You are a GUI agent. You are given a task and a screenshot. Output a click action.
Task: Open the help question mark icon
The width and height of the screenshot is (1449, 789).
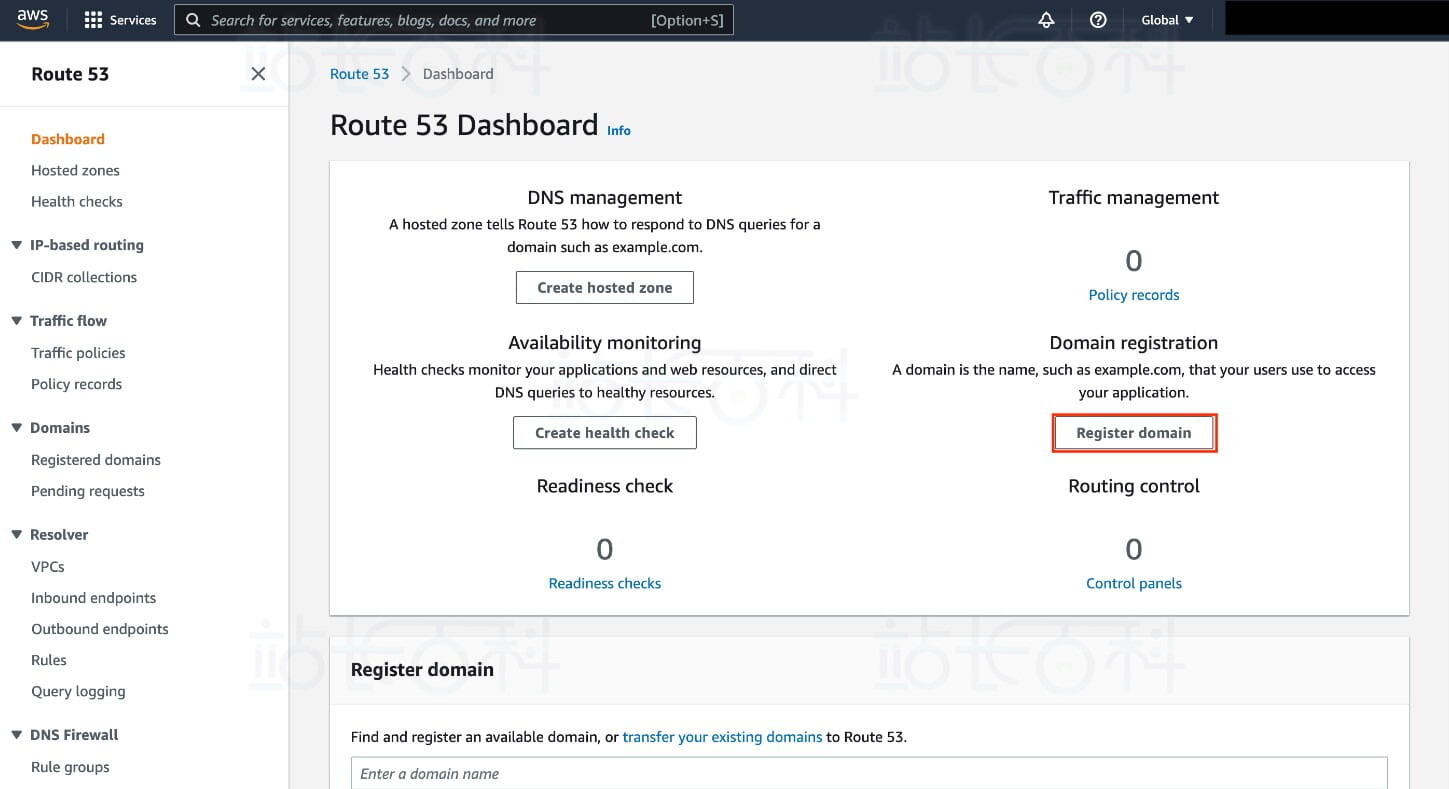click(x=1098, y=20)
